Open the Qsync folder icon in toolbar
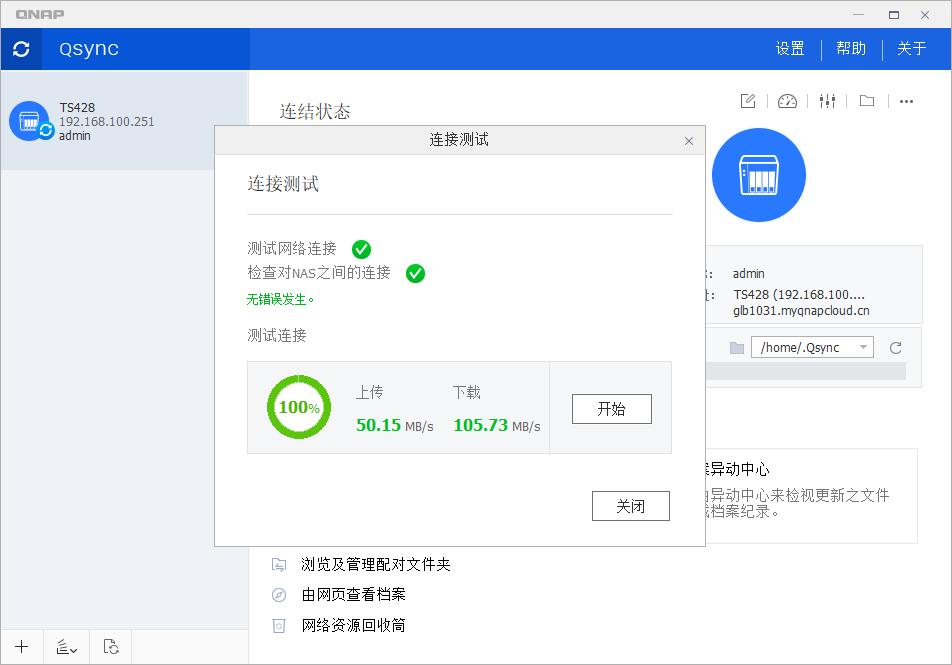Image resolution: width=952 pixels, height=665 pixels. [866, 101]
